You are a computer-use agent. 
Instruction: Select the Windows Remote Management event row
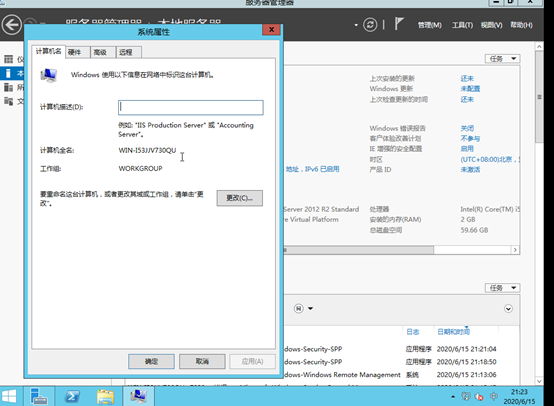401,375
